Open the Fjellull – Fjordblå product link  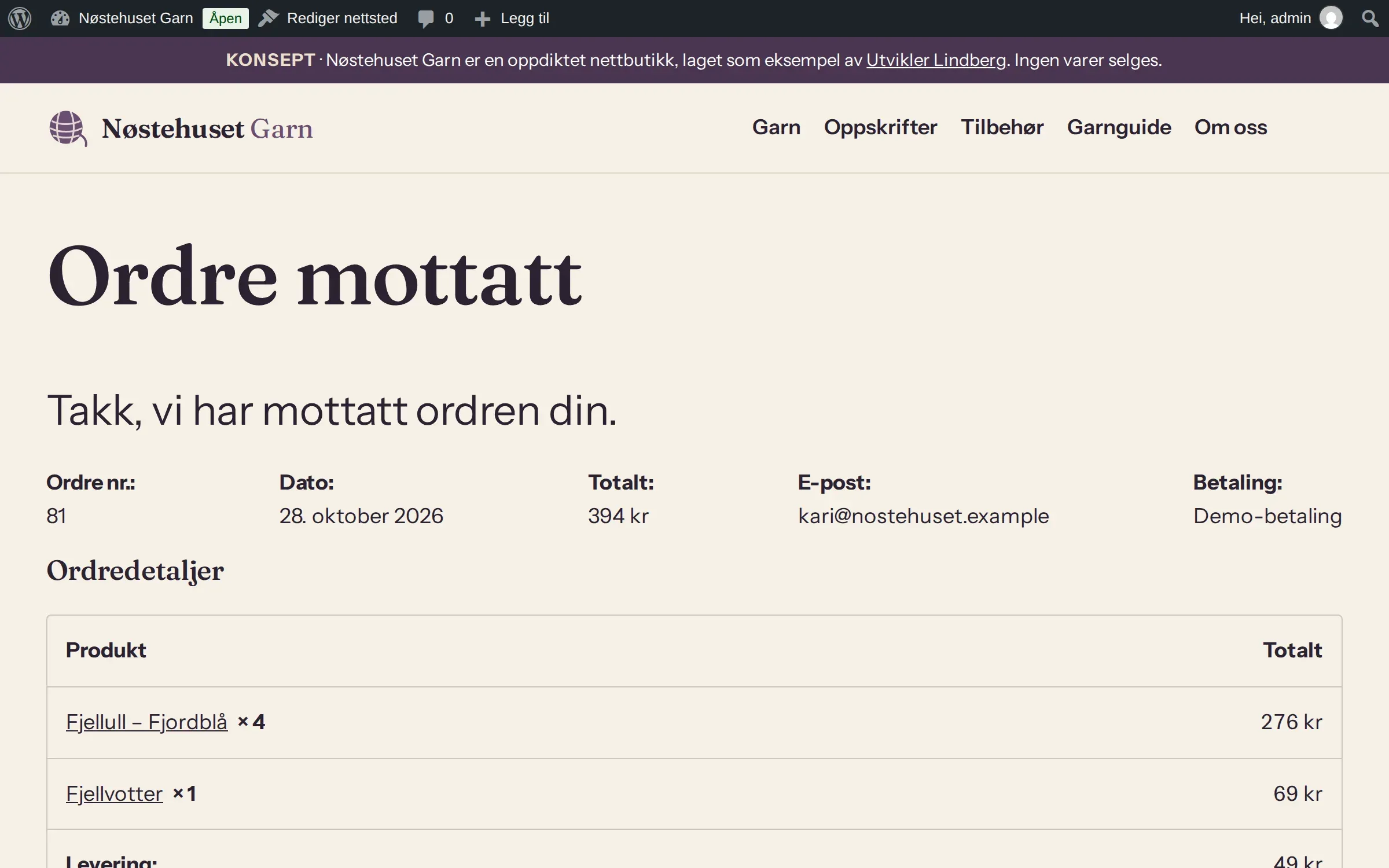pyautogui.click(x=146, y=722)
